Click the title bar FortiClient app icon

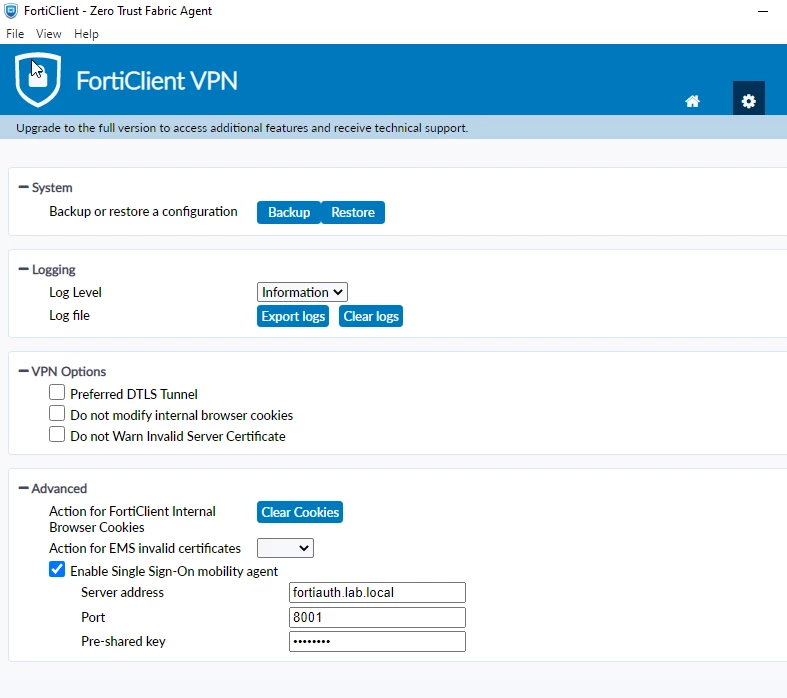11,11
